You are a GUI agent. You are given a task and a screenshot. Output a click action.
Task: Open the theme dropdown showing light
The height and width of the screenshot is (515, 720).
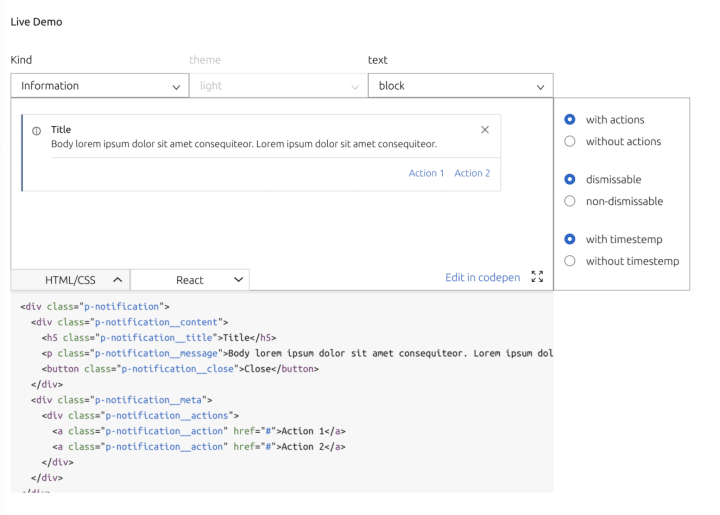coord(279,86)
